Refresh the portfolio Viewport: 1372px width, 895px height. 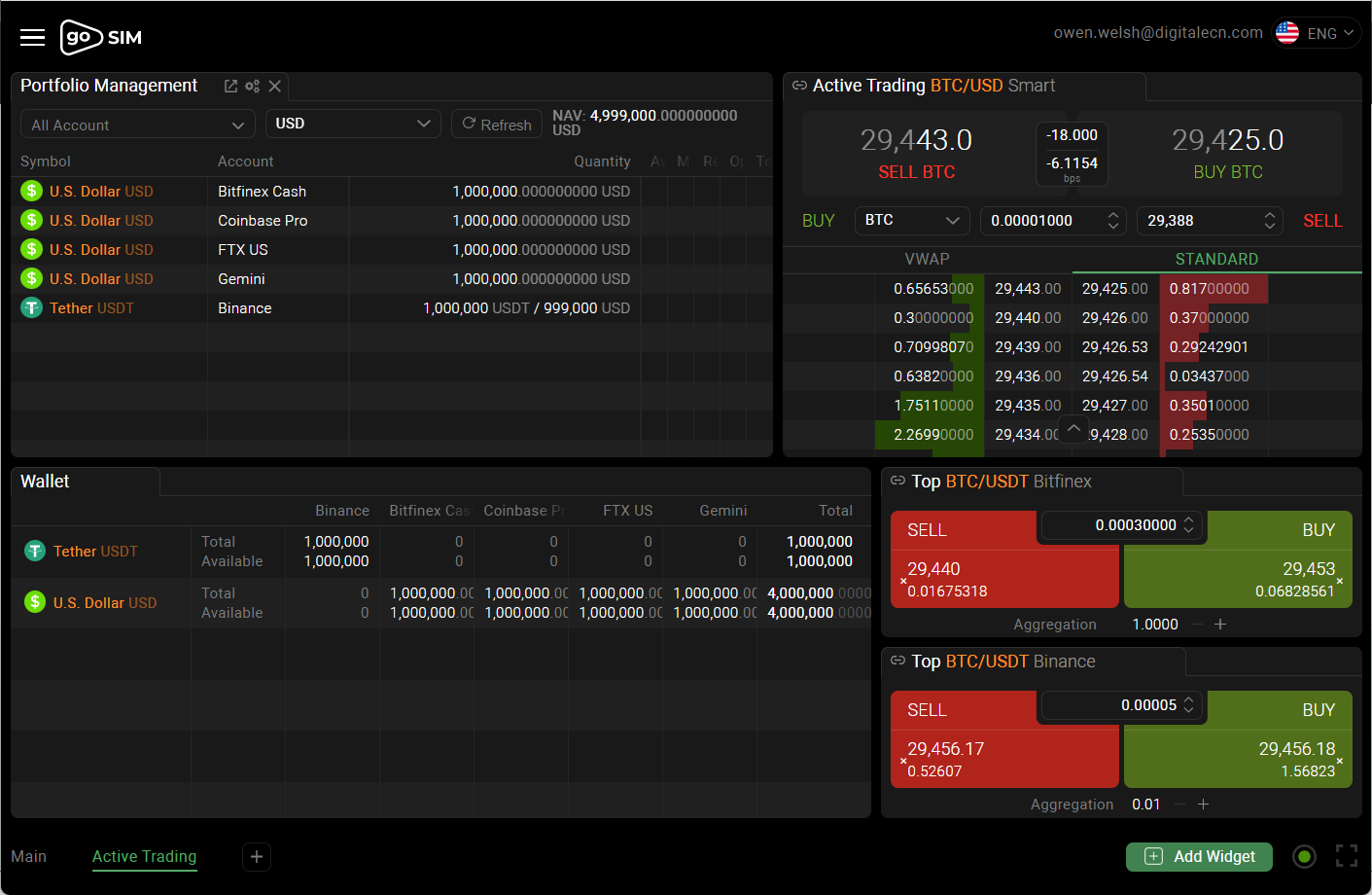click(x=497, y=124)
